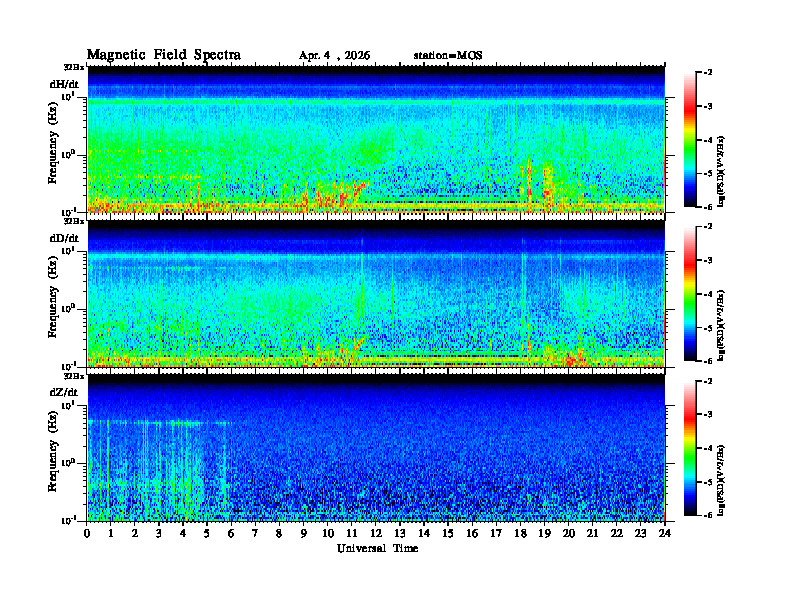This screenshot has height=612, width=792.
Task: Click hour "12" on the Universal Time axis
Action: 375,533
